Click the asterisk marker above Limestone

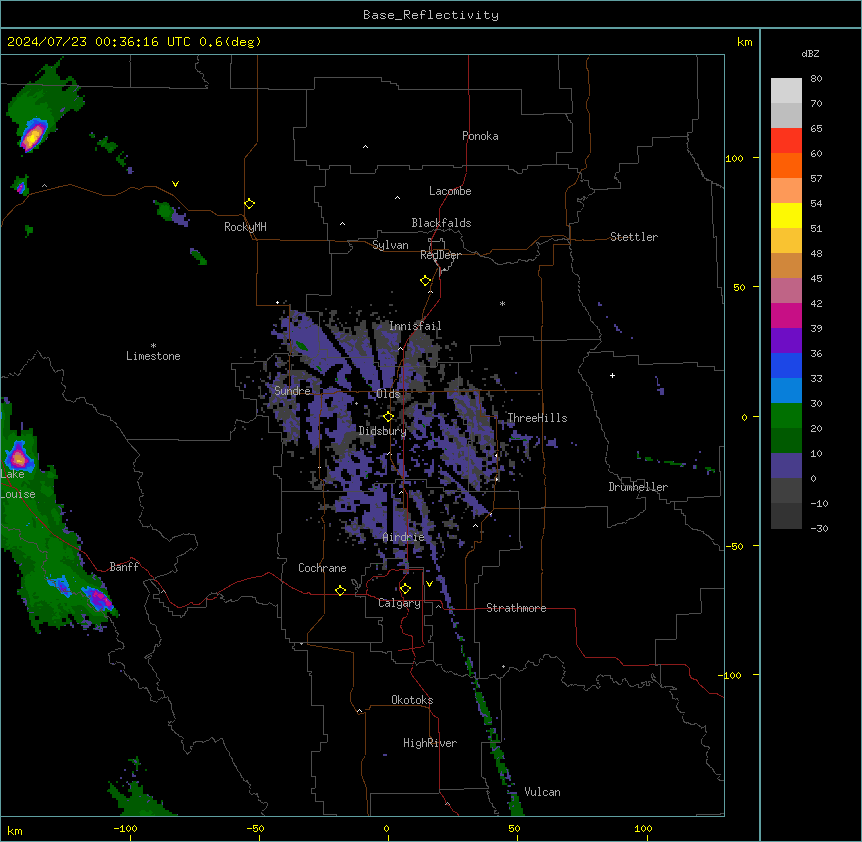(153, 346)
